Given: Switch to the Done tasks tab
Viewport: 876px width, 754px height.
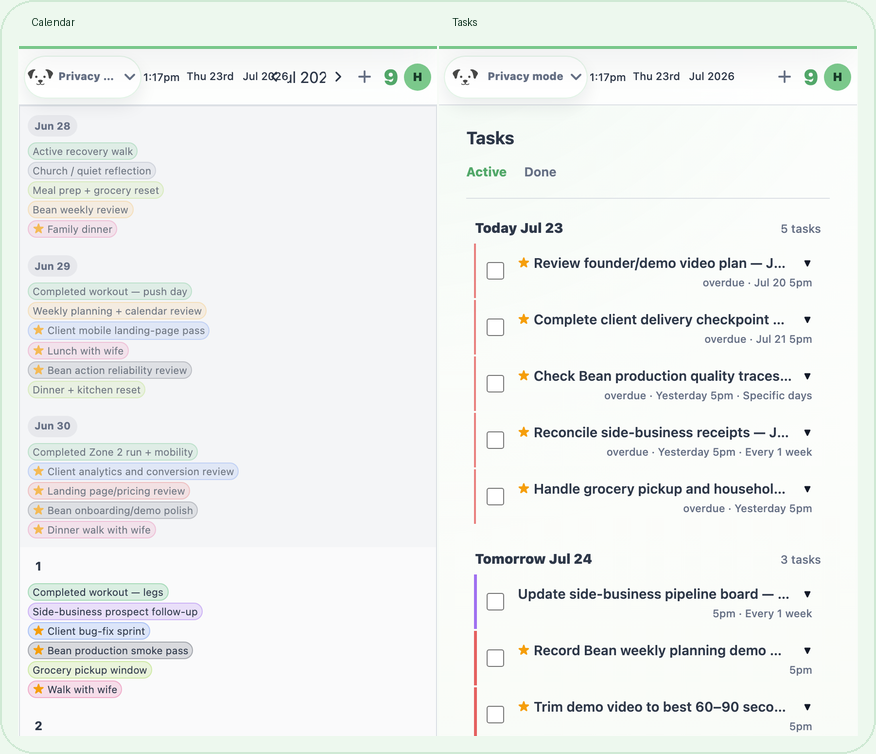Looking at the screenshot, I should pos(540,172).
